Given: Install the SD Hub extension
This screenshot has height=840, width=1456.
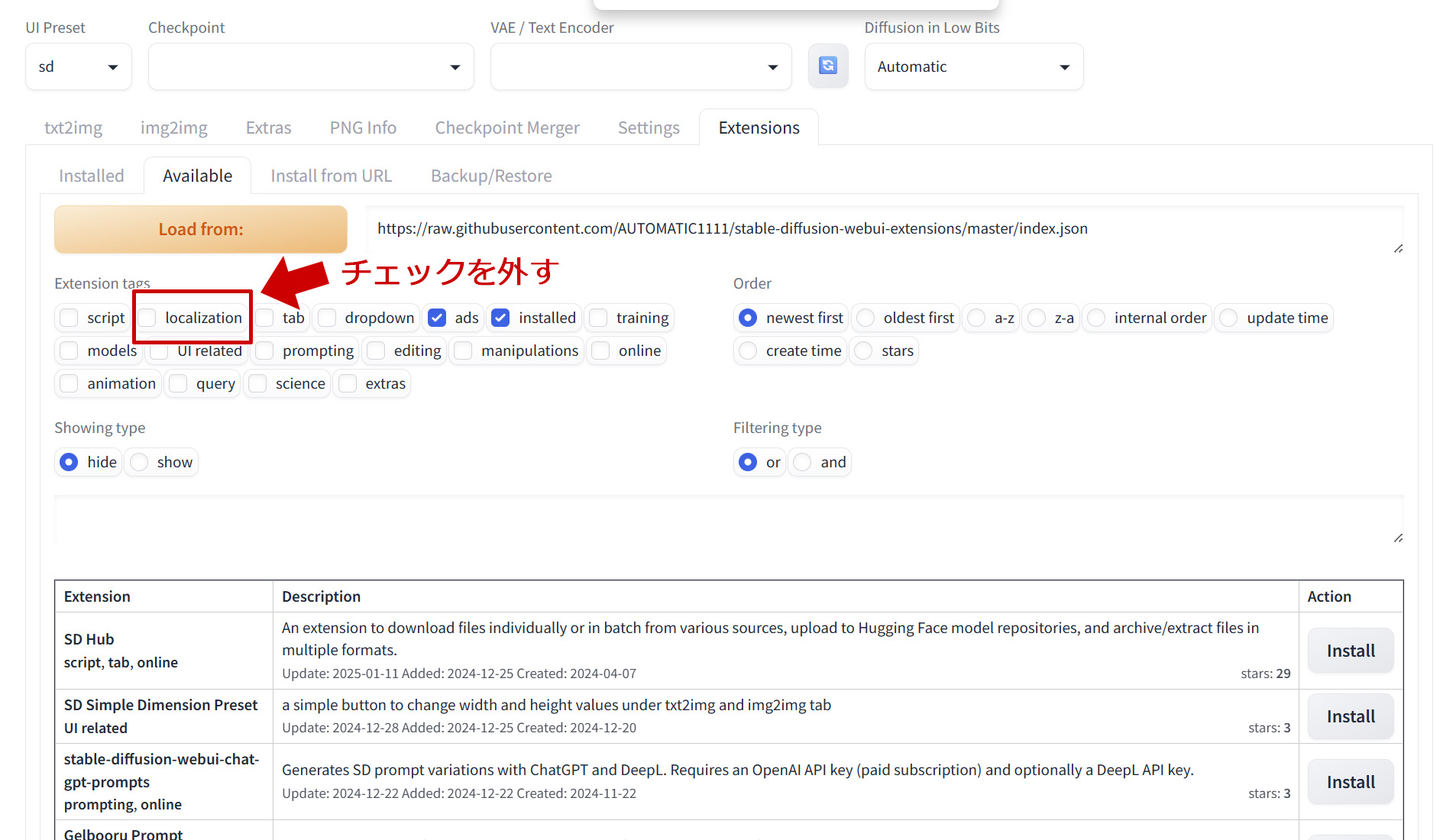Looking at the screenshot, I should [x=1350, y=651].
